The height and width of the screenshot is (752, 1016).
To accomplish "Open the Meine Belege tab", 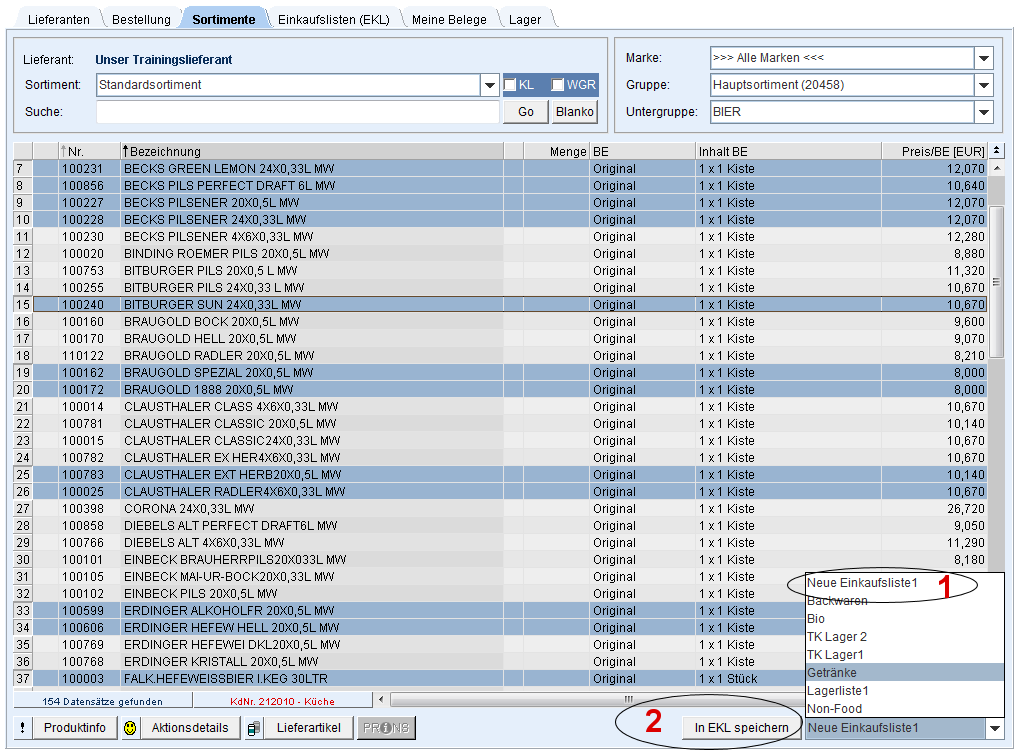I will click(449, 19).
